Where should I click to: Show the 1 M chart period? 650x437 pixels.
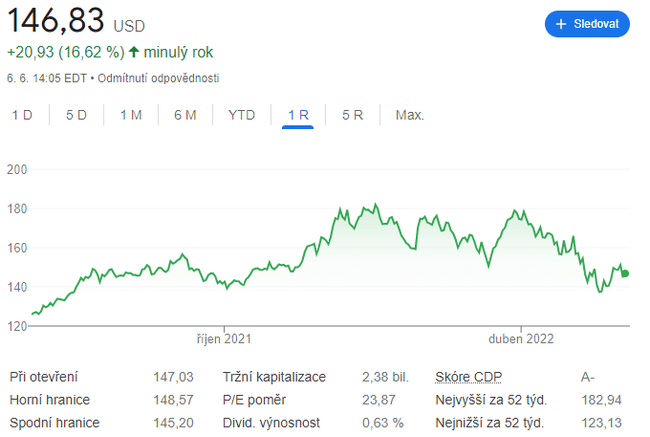[x=131, y=115]
